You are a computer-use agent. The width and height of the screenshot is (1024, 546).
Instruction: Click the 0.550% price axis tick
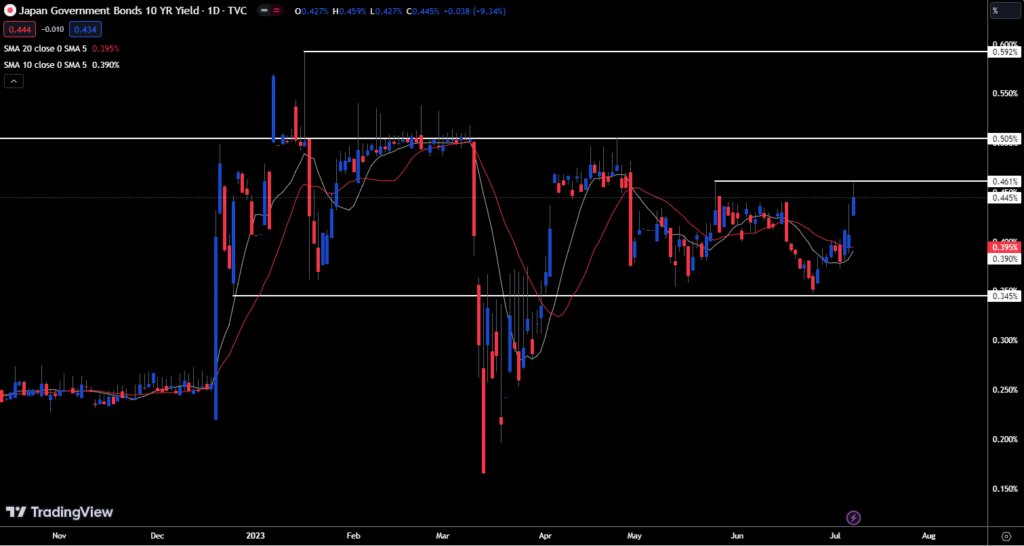coord(1004,93)
